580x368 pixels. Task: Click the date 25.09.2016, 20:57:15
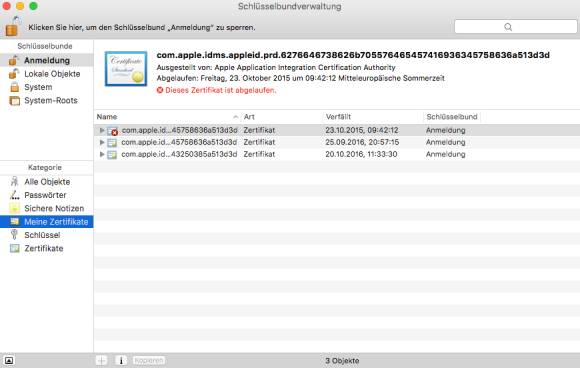point(362,142)
